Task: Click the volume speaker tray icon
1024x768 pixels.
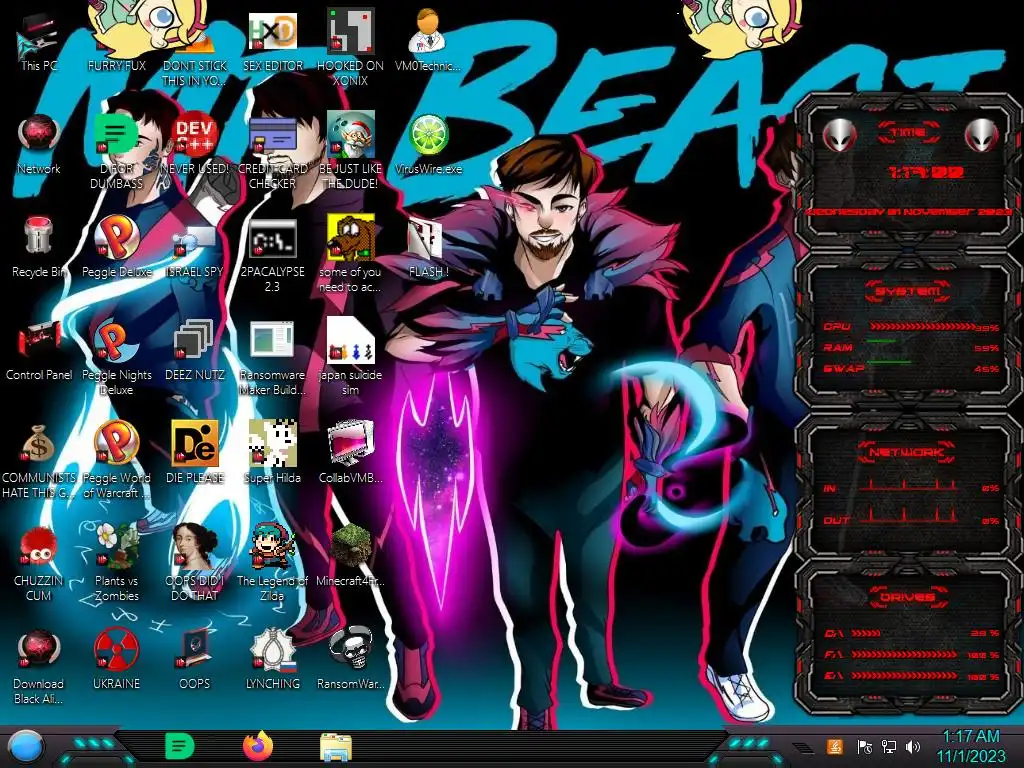Action: 913,746
